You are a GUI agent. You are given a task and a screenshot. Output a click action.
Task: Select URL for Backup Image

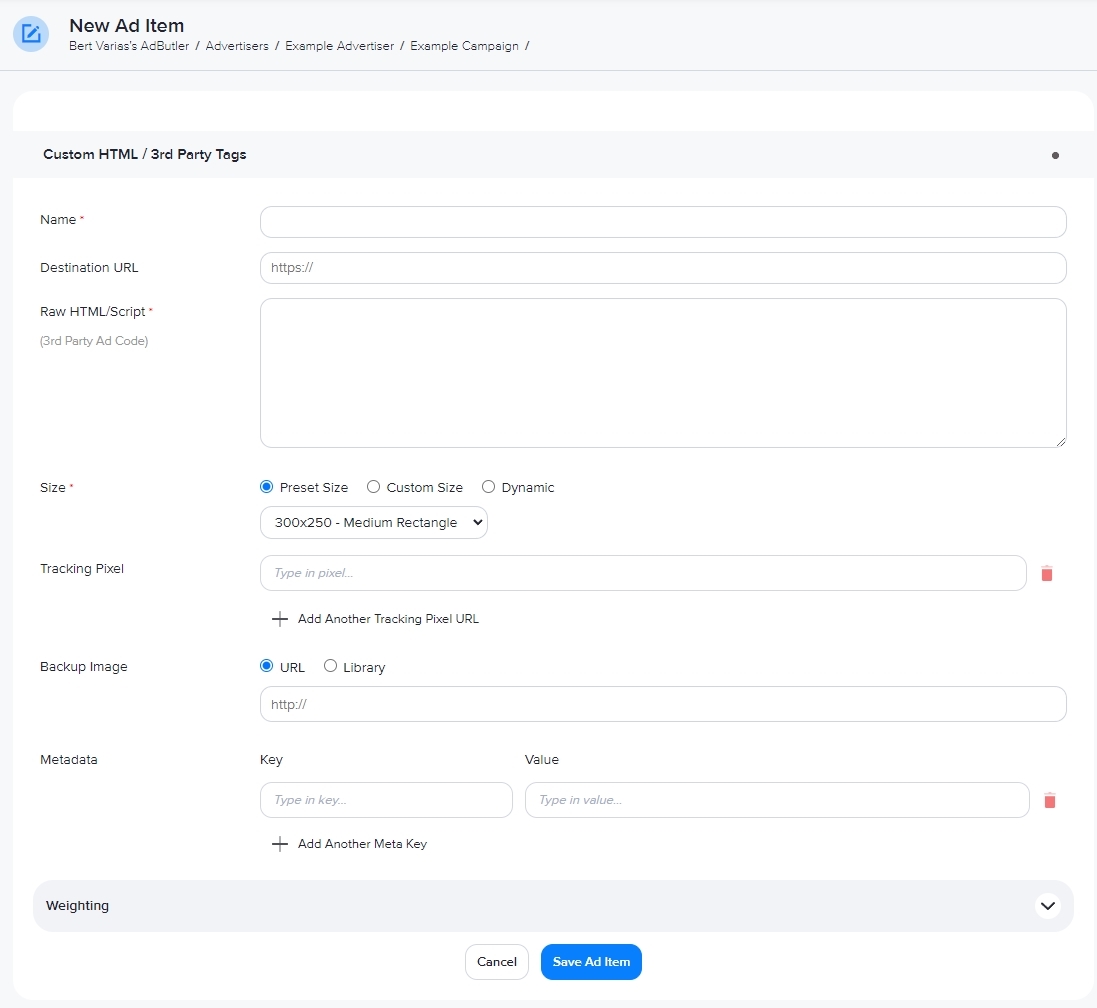(267, 666)
